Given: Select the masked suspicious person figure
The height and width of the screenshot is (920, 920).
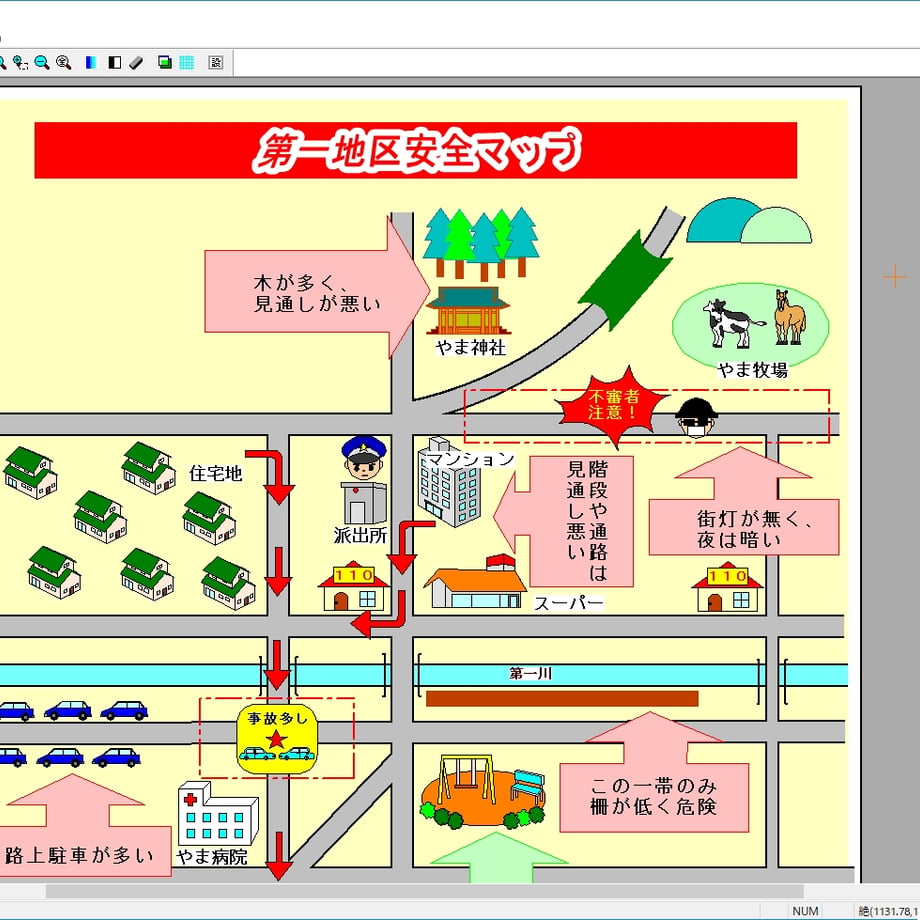Looking at the screenshot, I should [696, 418].
